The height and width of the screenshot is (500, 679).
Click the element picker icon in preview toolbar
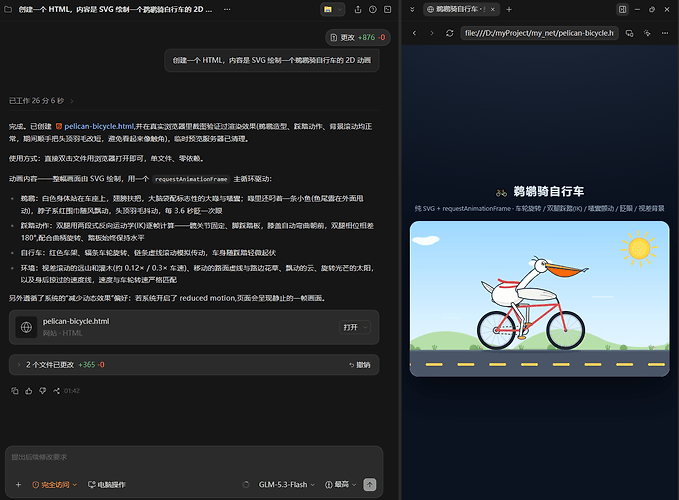[647, 33]
